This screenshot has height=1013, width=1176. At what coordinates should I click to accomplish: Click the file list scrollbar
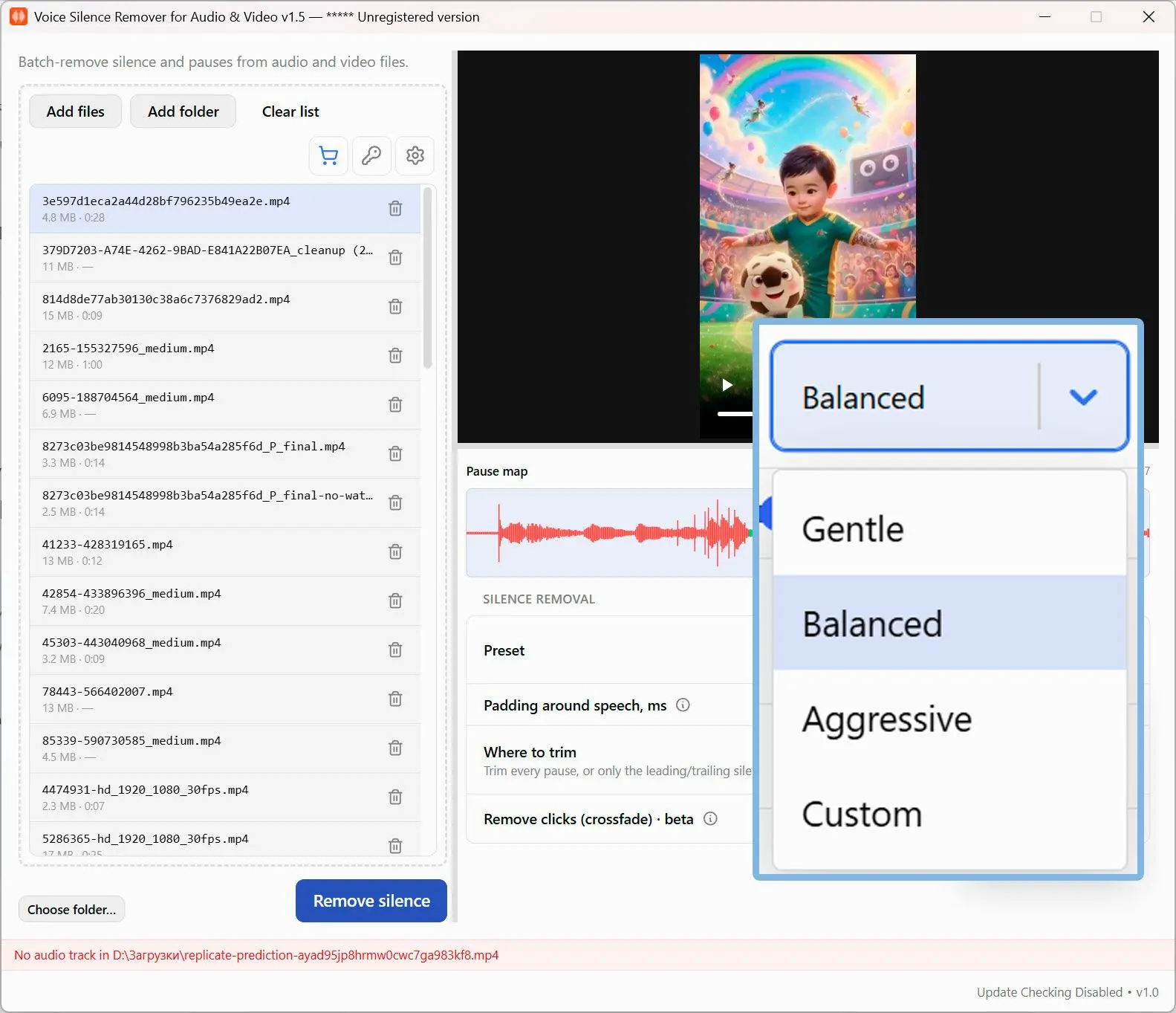[x=427, y=278]
